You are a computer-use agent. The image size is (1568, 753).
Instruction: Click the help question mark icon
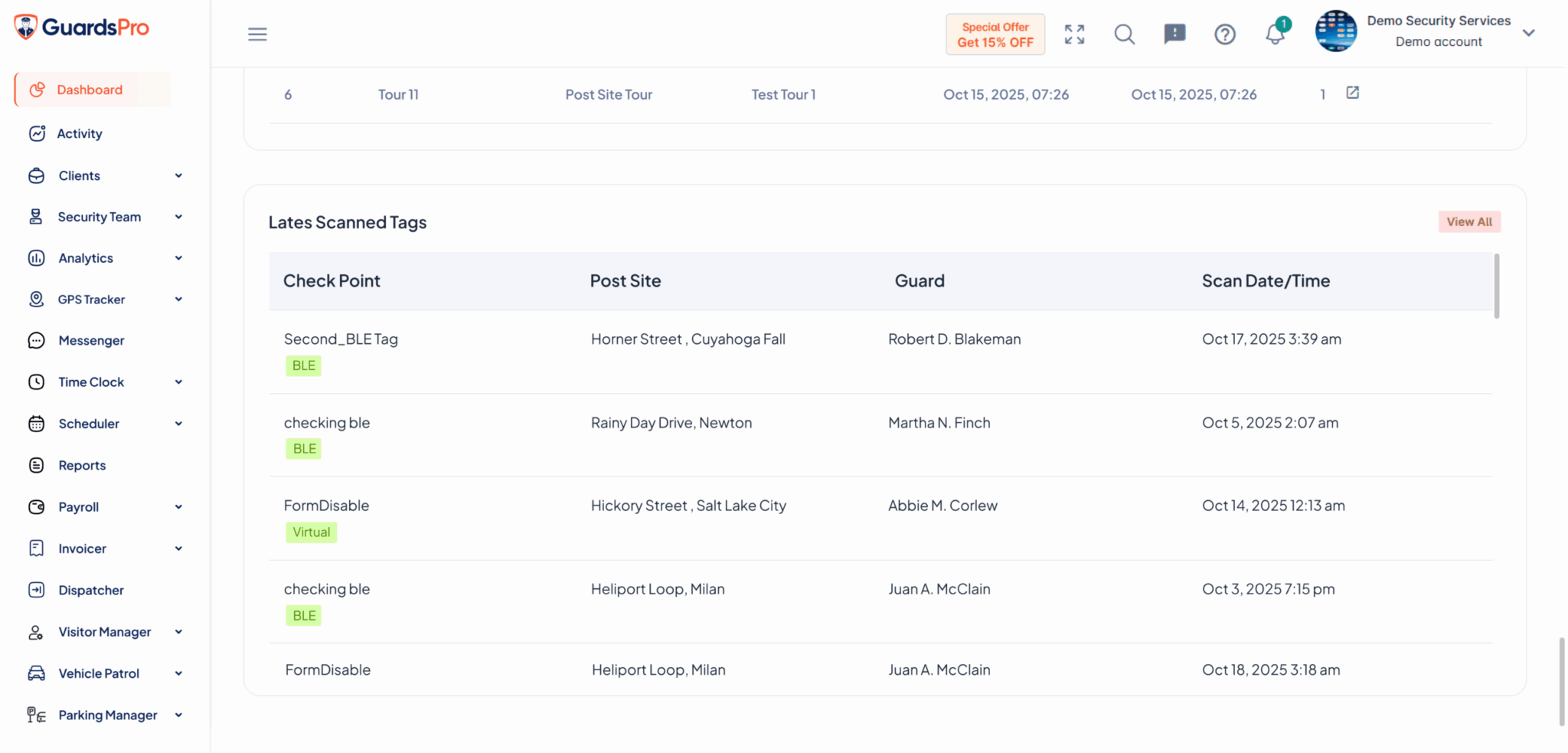1225,34
